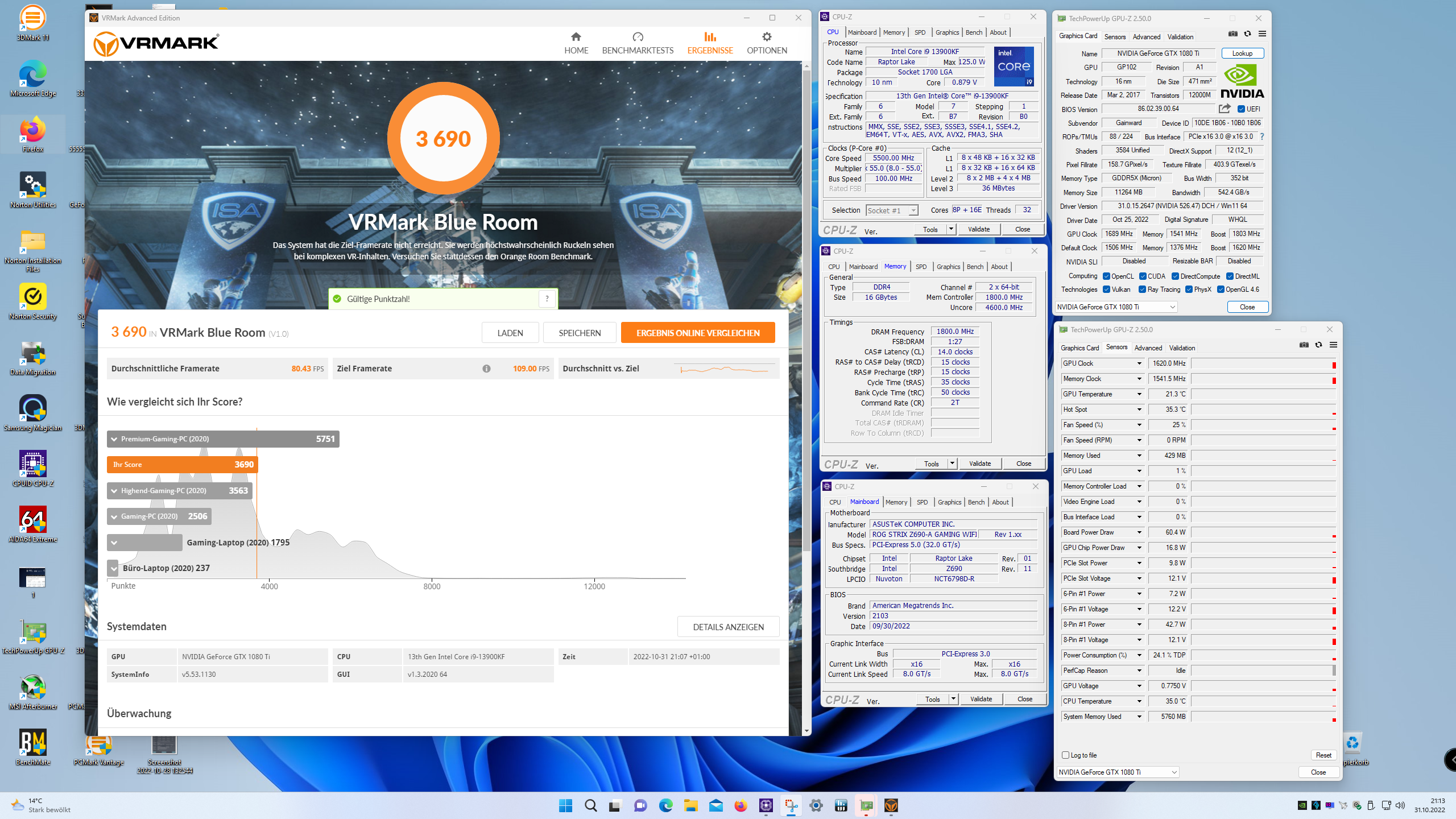This screenshot has height=819, width=1456.
Task: Switch to Mainboard tab in CPU-Z CPU window
Action: click(862, 32)
